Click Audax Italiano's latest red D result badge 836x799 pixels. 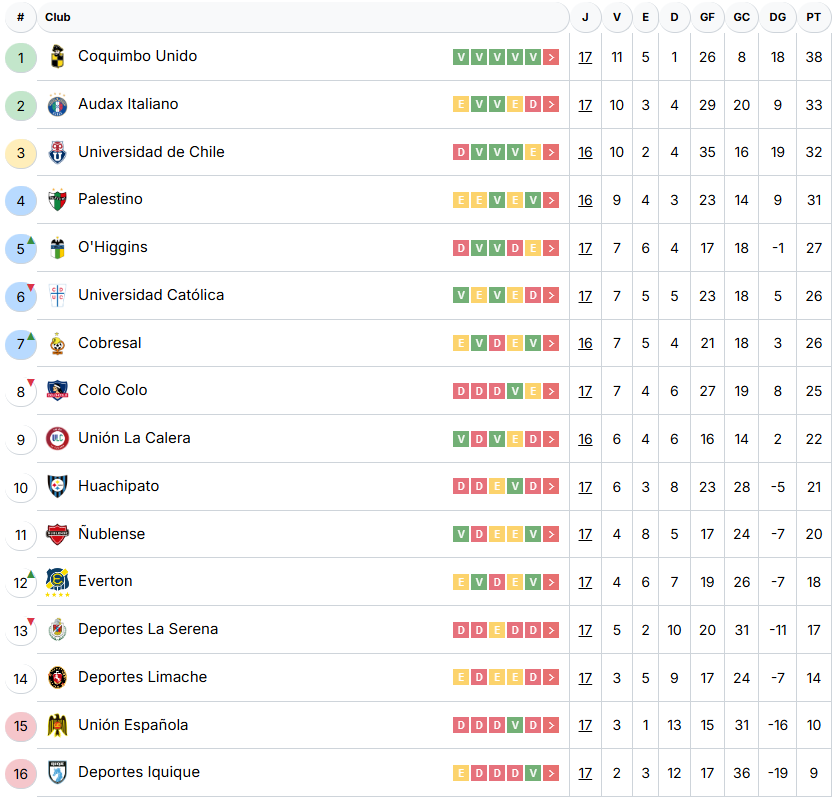[533, 104]
